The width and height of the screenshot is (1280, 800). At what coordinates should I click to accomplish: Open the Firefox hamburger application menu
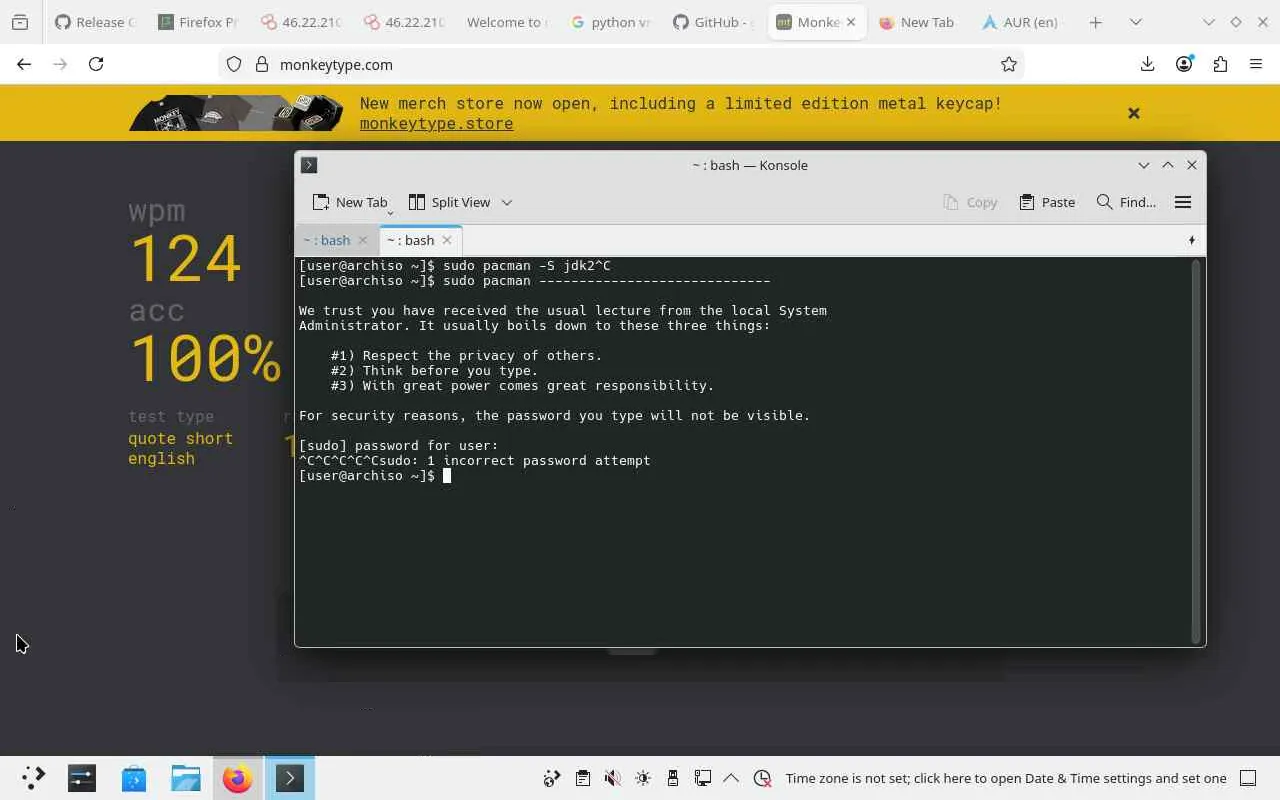point(1256,64)
